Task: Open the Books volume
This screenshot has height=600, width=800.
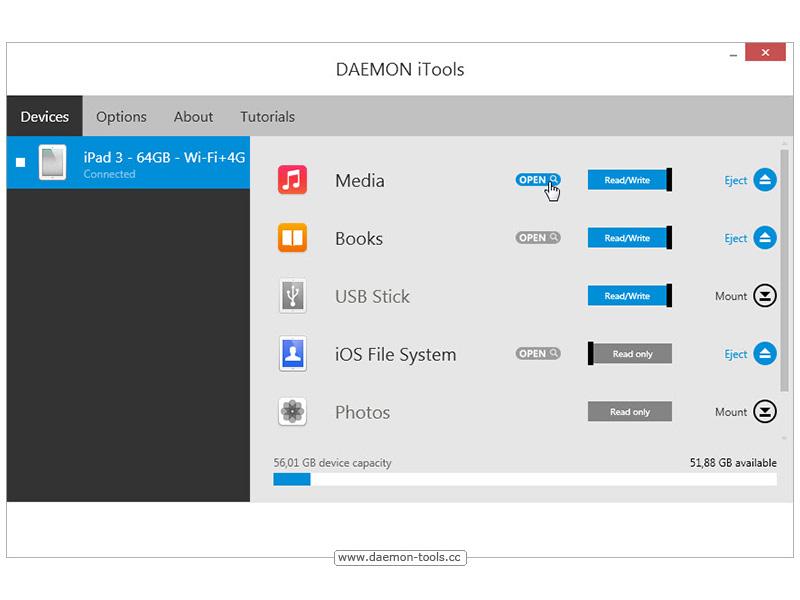Action: 538,238
